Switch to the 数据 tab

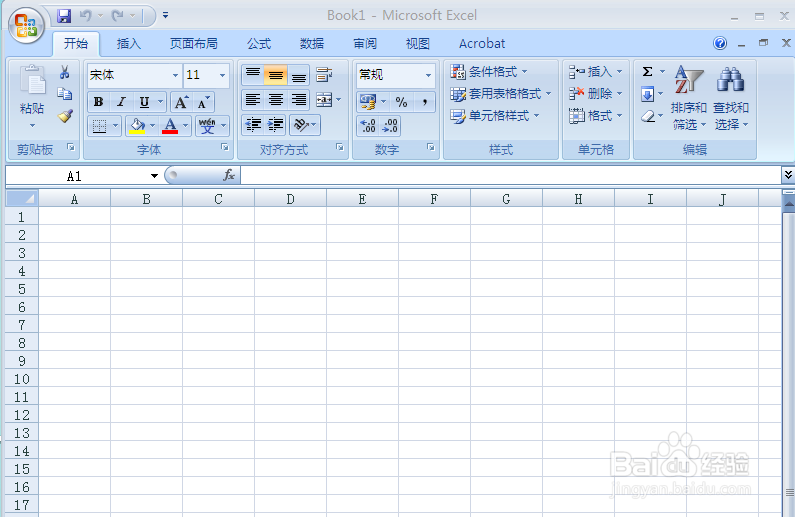tap(312, 44)
